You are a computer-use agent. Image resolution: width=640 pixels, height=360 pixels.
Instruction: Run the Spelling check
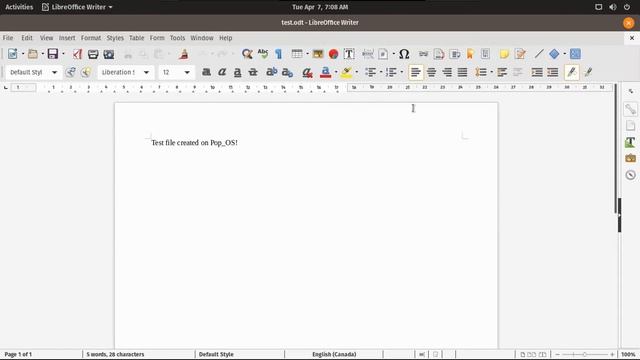[x=263, y=54]
